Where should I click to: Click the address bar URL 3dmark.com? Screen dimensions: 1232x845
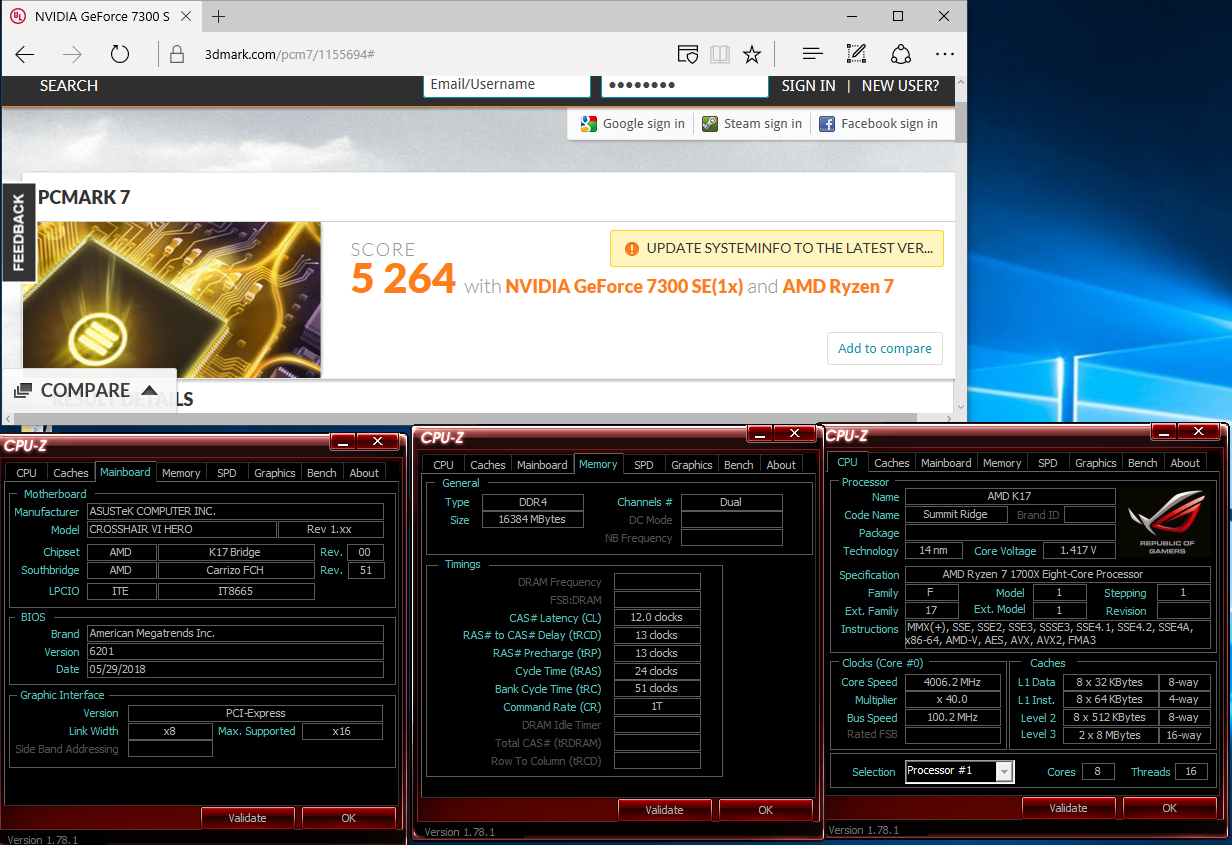(289, 54)
